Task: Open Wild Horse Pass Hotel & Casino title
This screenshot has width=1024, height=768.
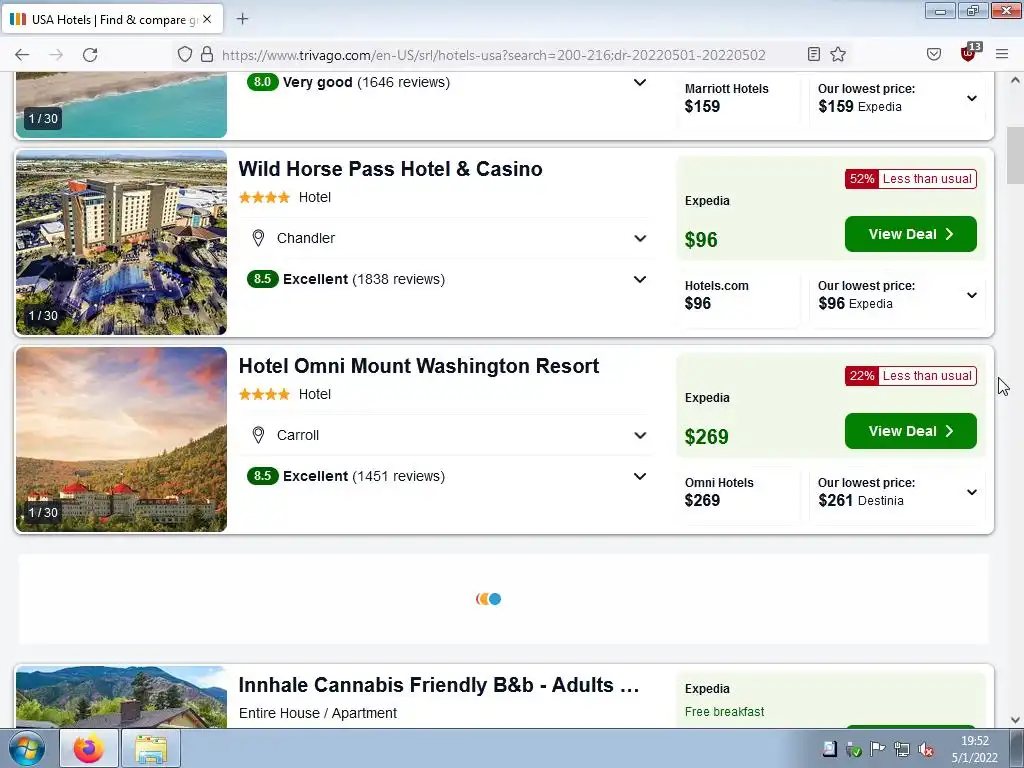Action: [x=390, y=168]
